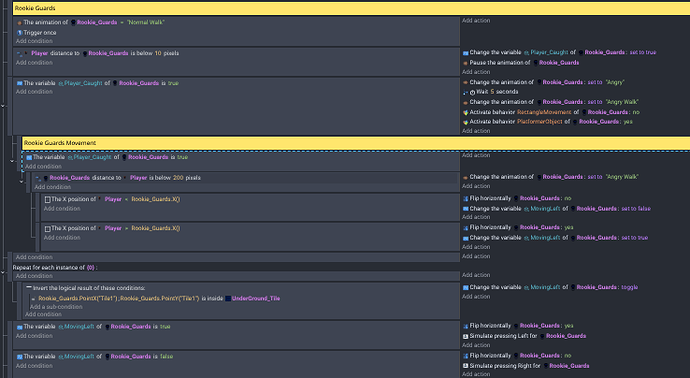
Task: Click position icon of Player < Rookie_Guards.X() condition
Action: click(x=48, y=199)
